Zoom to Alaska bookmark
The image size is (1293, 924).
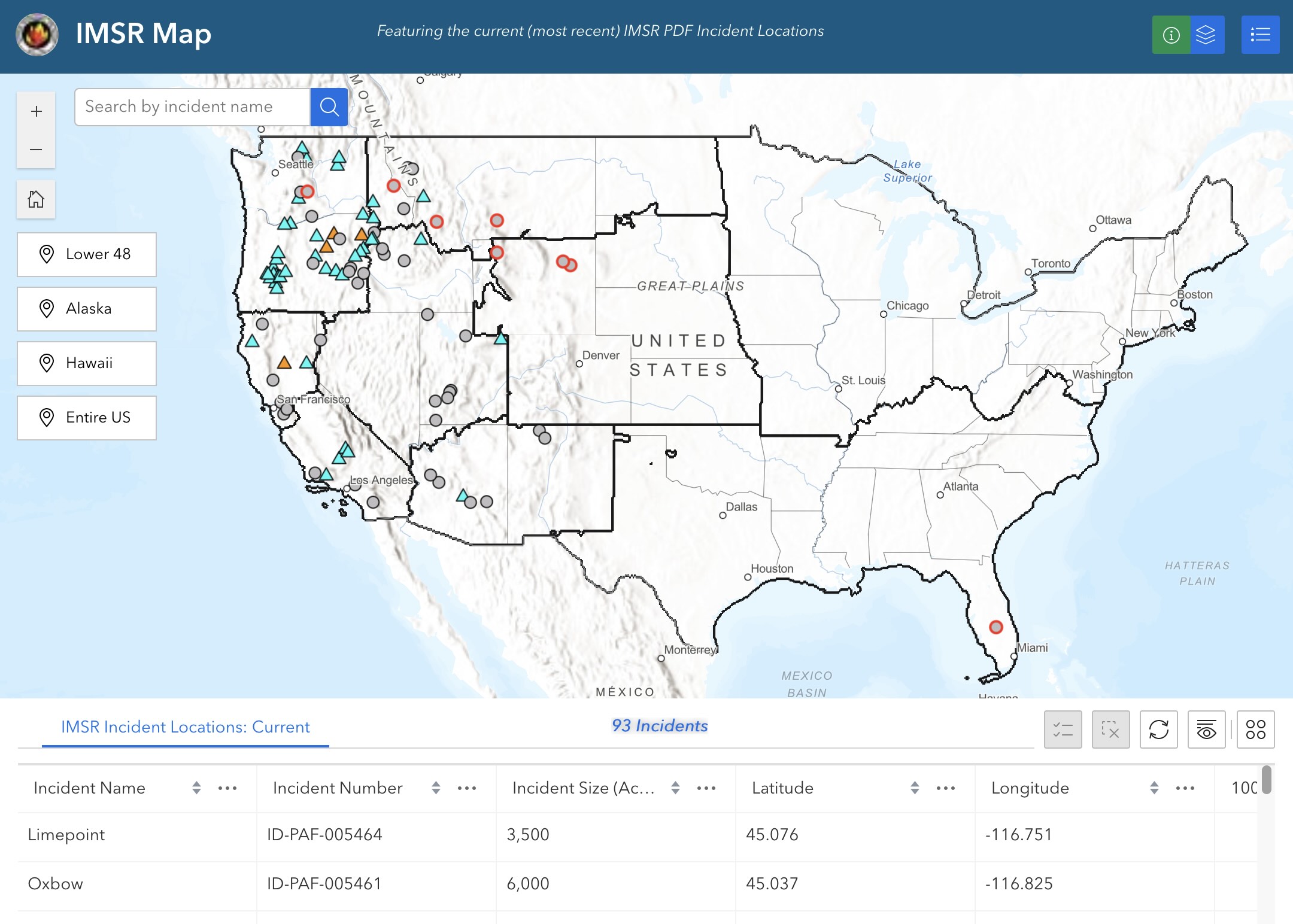[87, 309]
